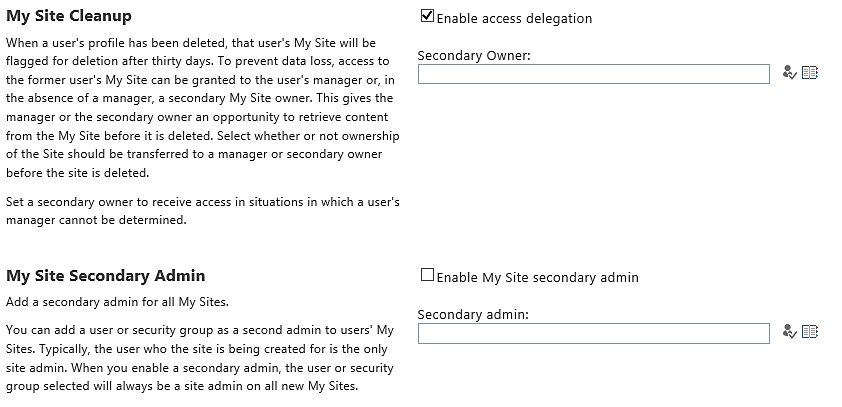Click the "Secondary admin:" field label

pos(472,314)
